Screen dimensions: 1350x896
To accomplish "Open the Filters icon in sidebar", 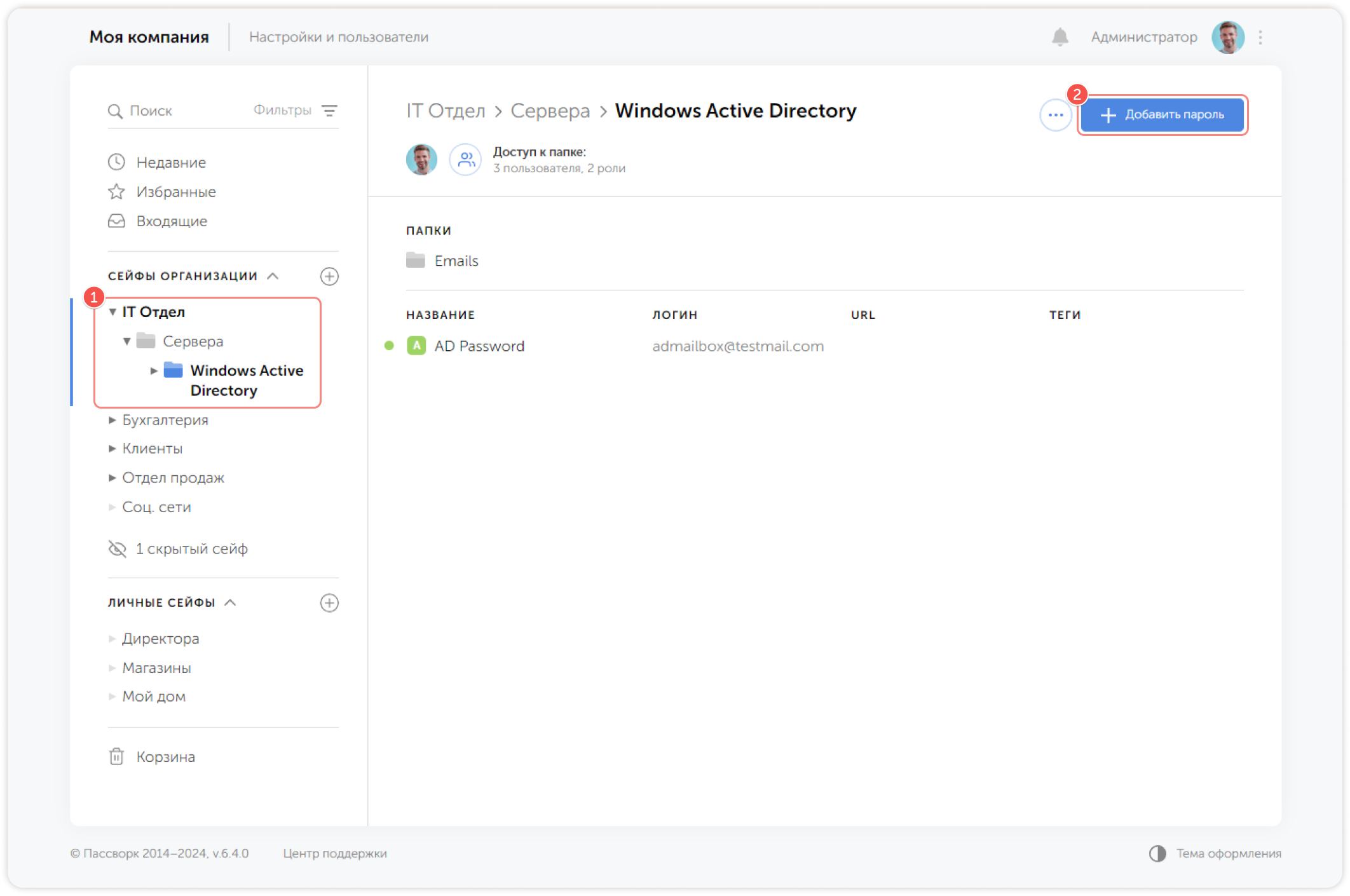I will coord(329,111).
